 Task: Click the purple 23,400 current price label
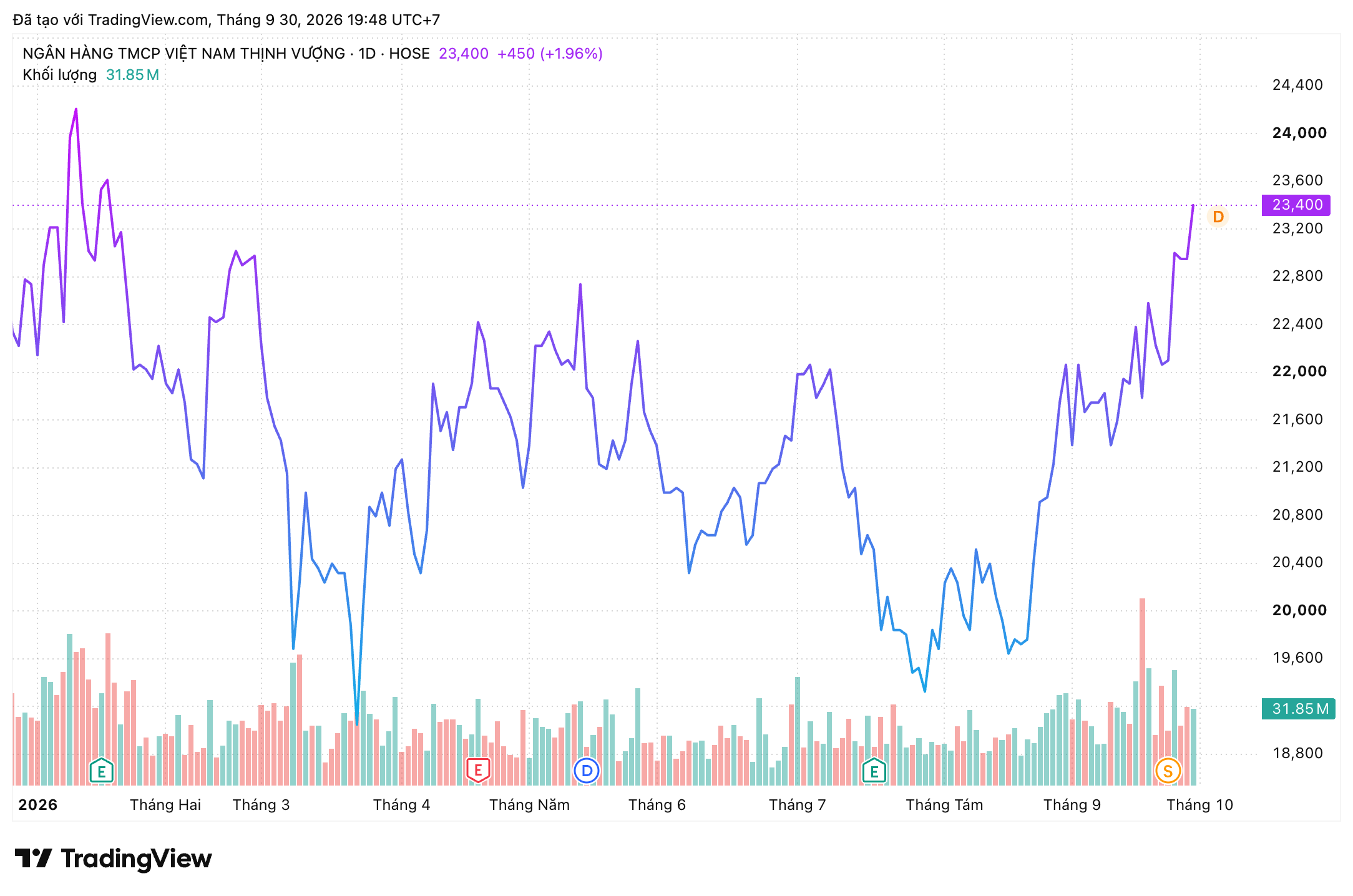(1296, 205)
